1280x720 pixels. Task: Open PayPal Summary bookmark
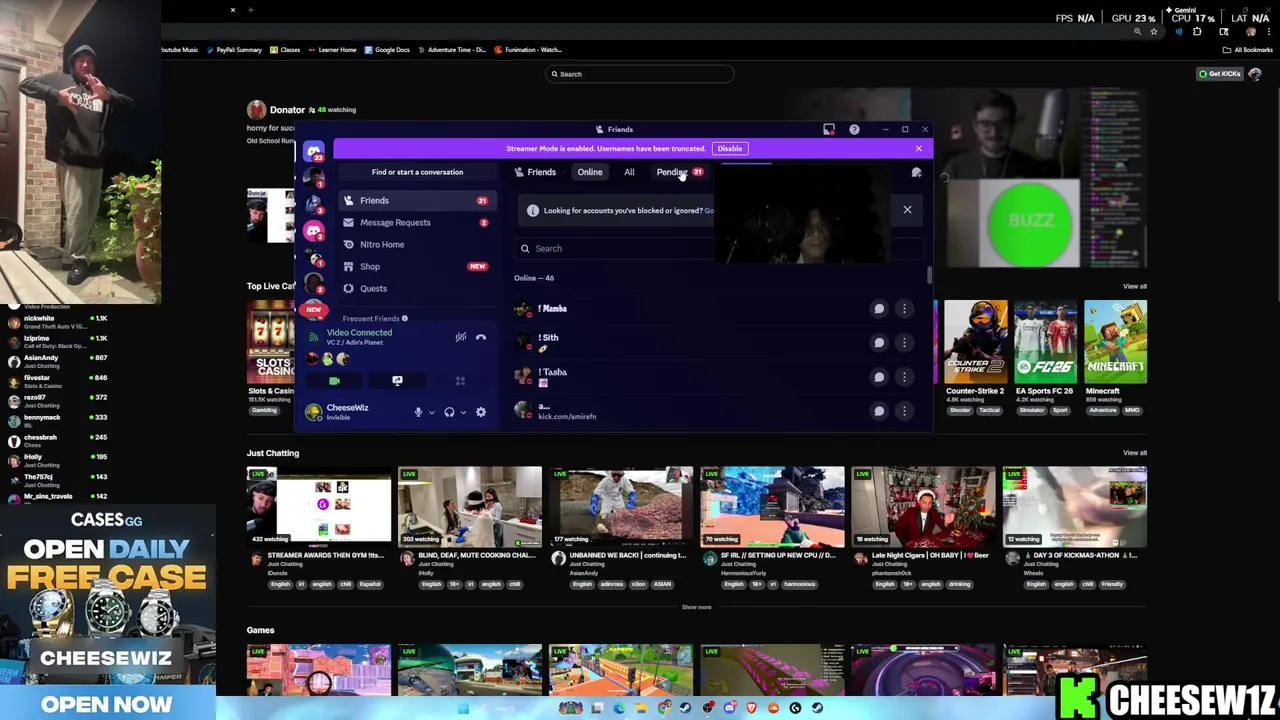tap(234, 50)
